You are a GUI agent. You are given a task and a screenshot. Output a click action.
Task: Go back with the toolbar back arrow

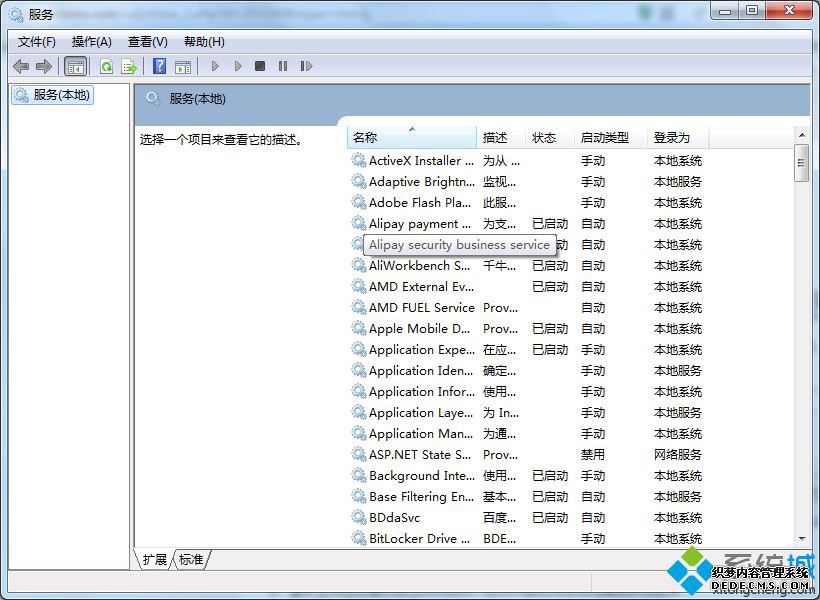coord(21,66)
